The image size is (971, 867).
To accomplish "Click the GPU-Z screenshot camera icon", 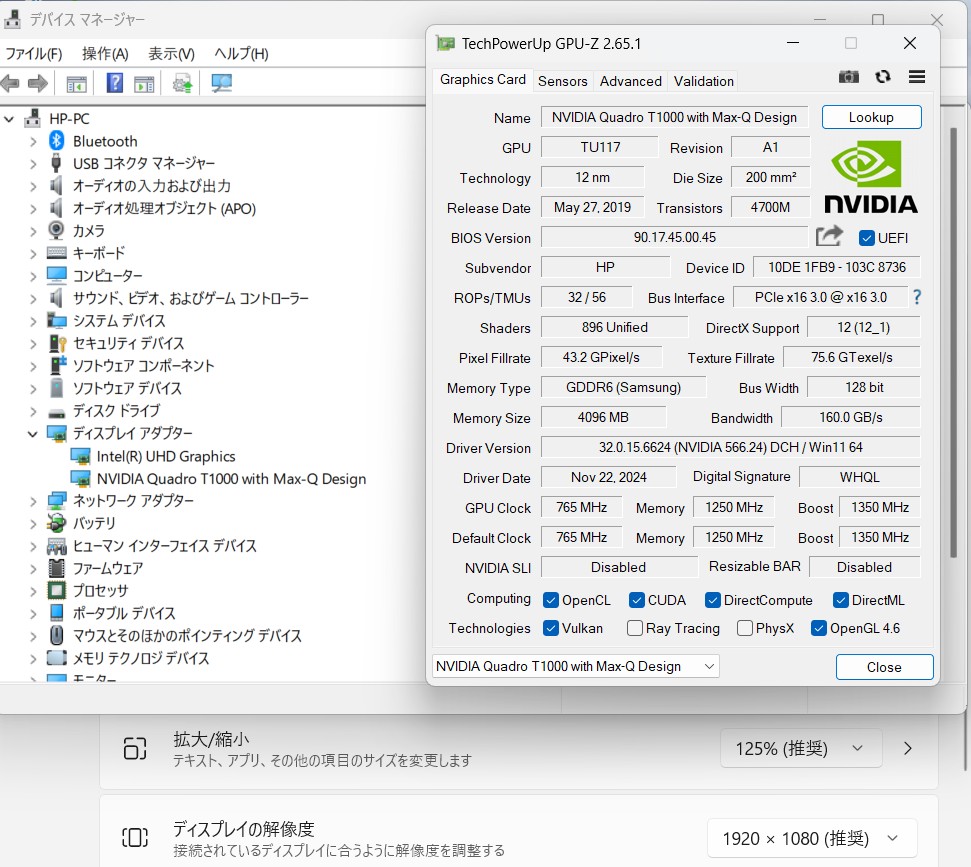I will 848,77.
